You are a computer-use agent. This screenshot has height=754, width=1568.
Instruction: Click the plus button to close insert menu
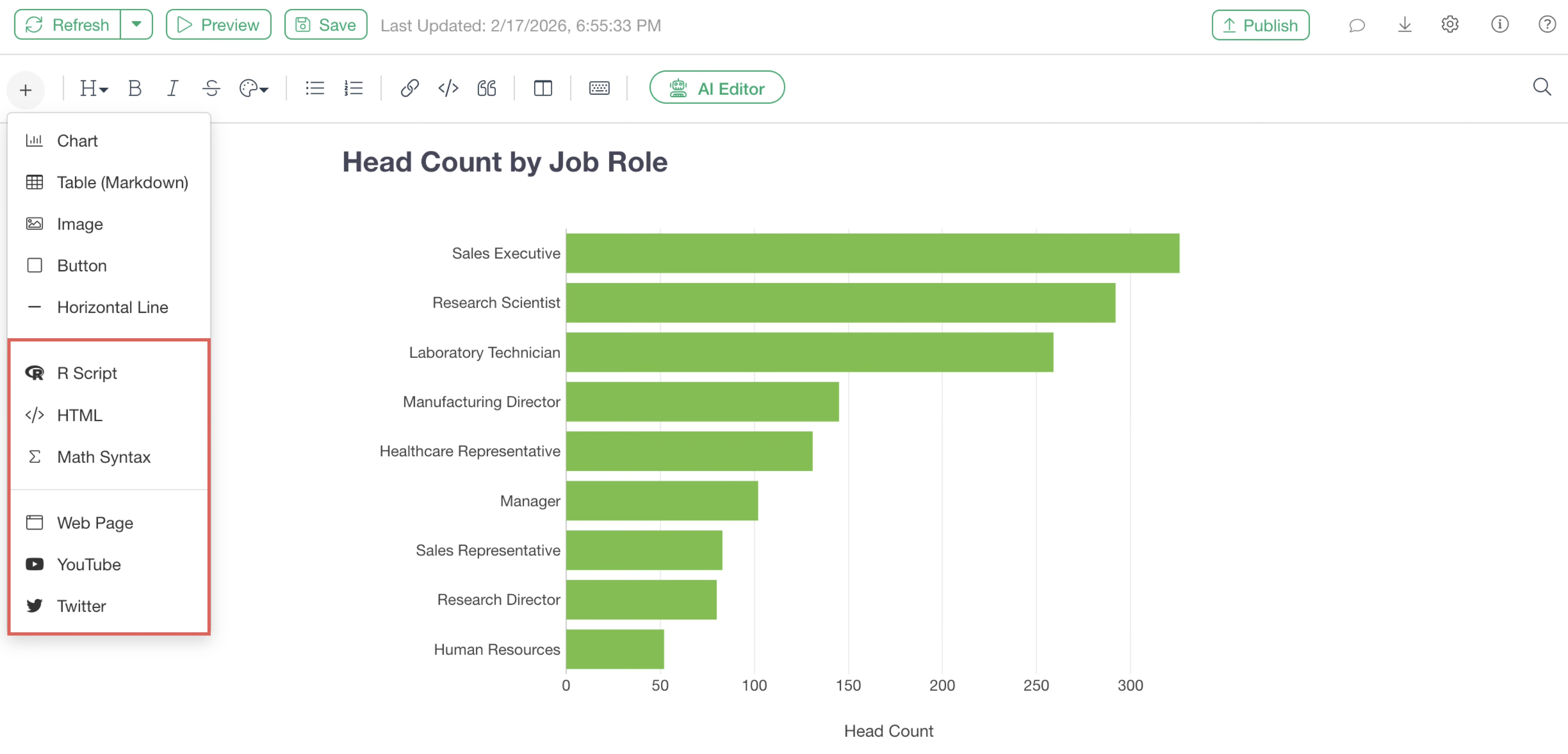[x=26, y=90]
